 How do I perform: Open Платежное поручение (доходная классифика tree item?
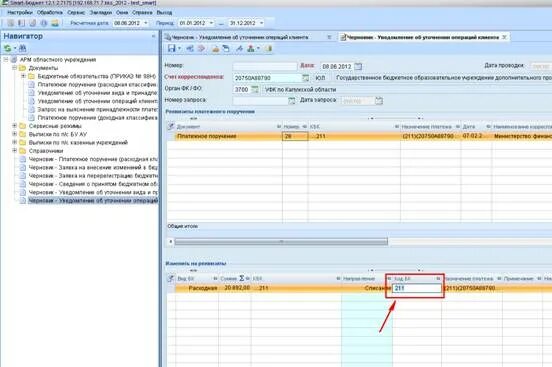(97, 118)
